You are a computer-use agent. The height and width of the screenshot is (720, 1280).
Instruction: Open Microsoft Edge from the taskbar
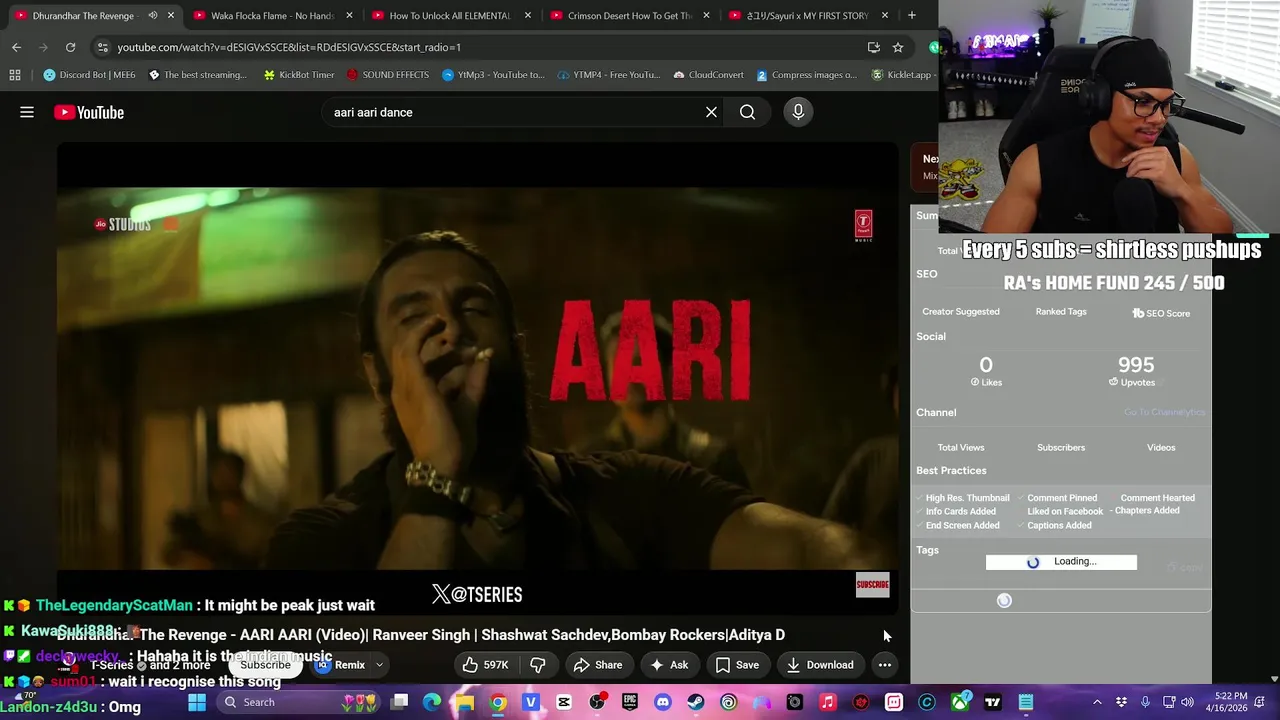coord(432,702)
